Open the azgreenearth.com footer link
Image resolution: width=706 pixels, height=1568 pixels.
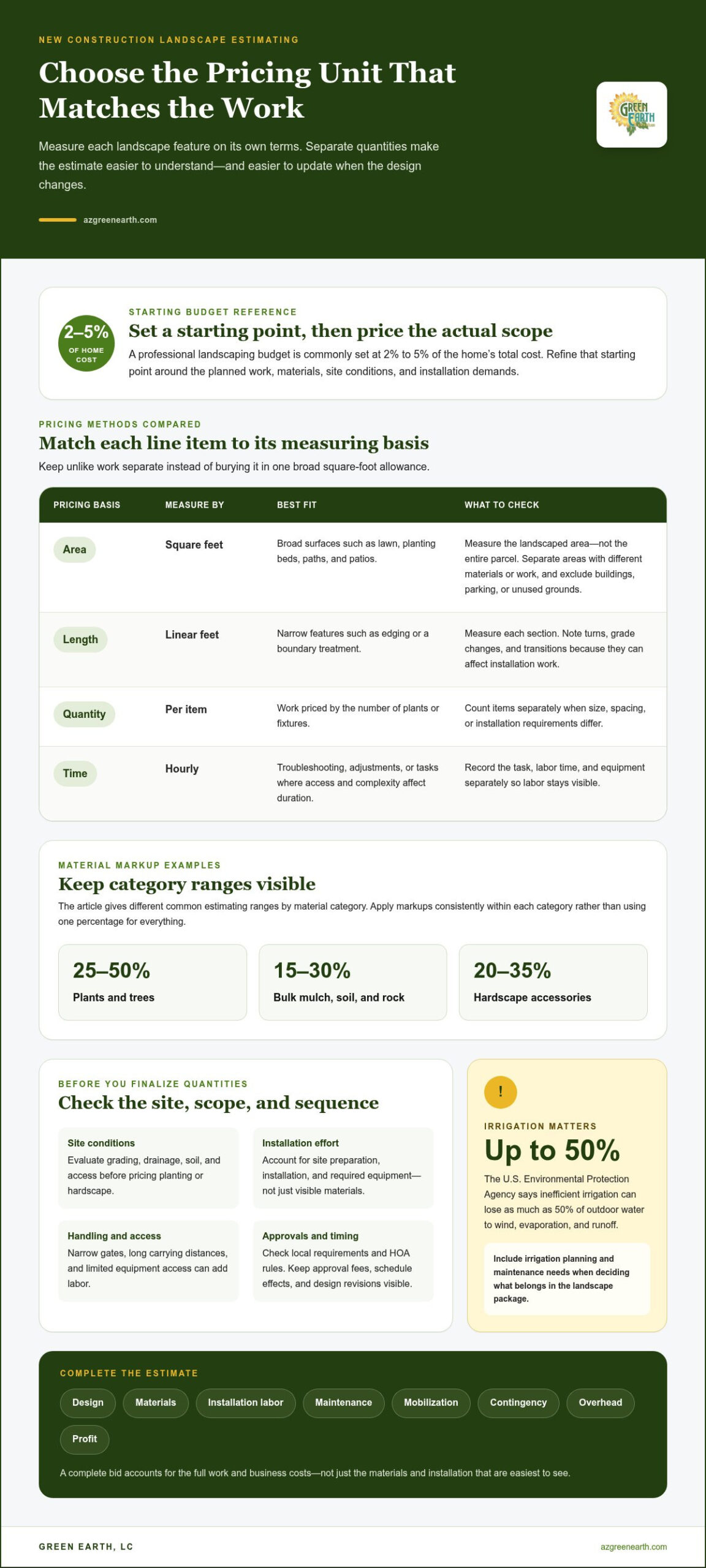tap(633, 1547)
